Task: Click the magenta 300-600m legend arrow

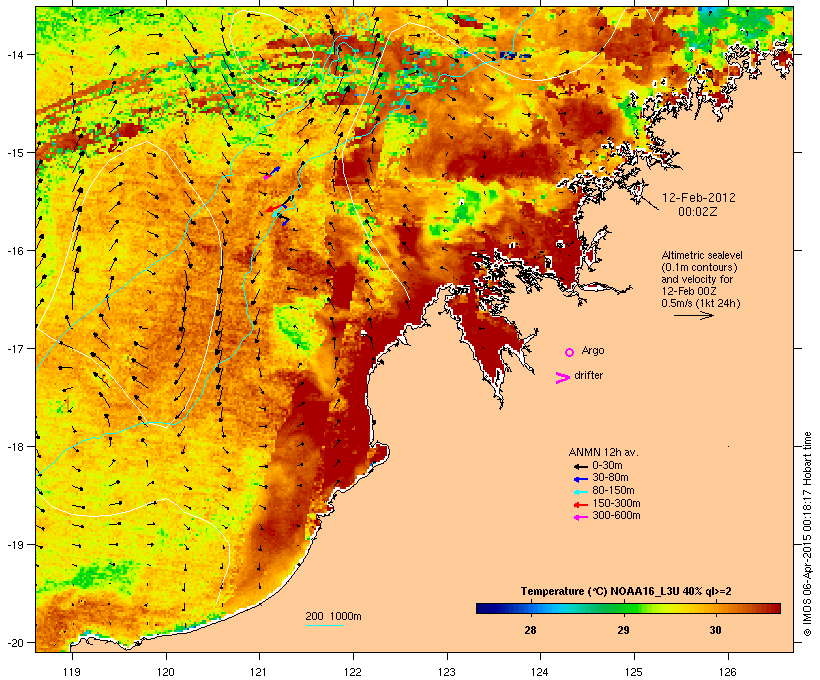Action: [x=580, y=517]
